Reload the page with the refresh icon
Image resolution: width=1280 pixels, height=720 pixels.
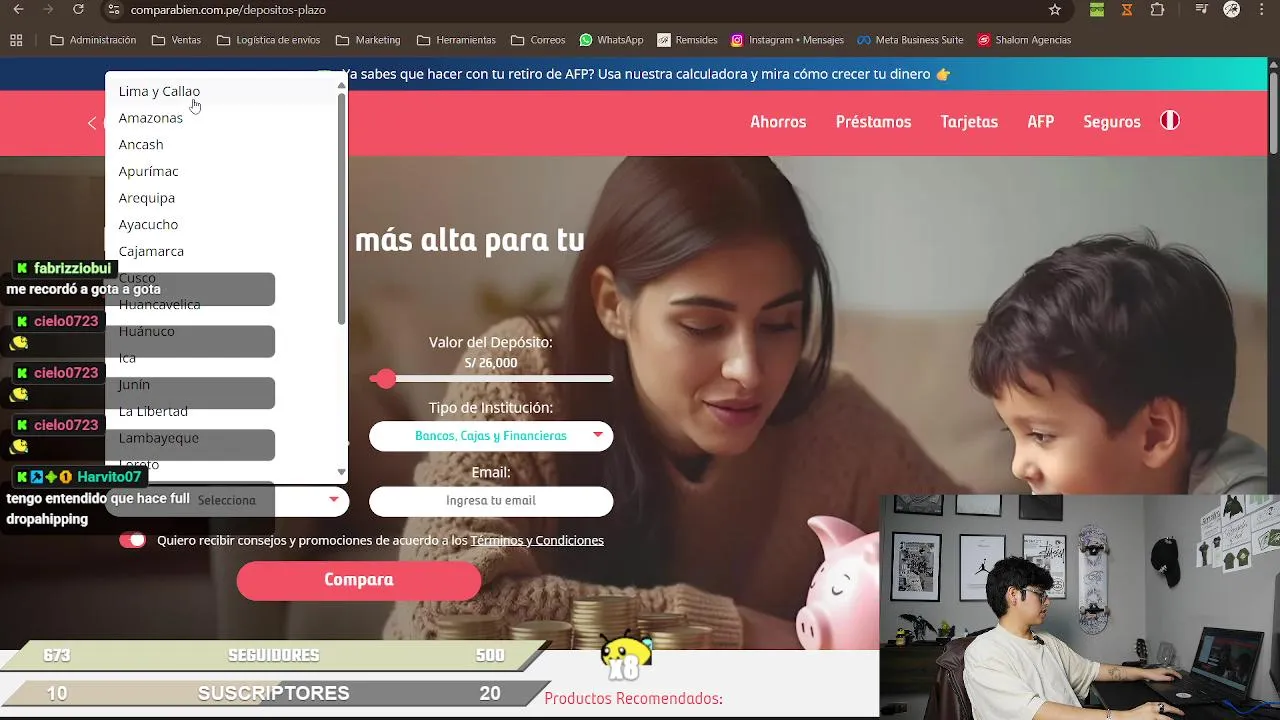coord(79,9)
